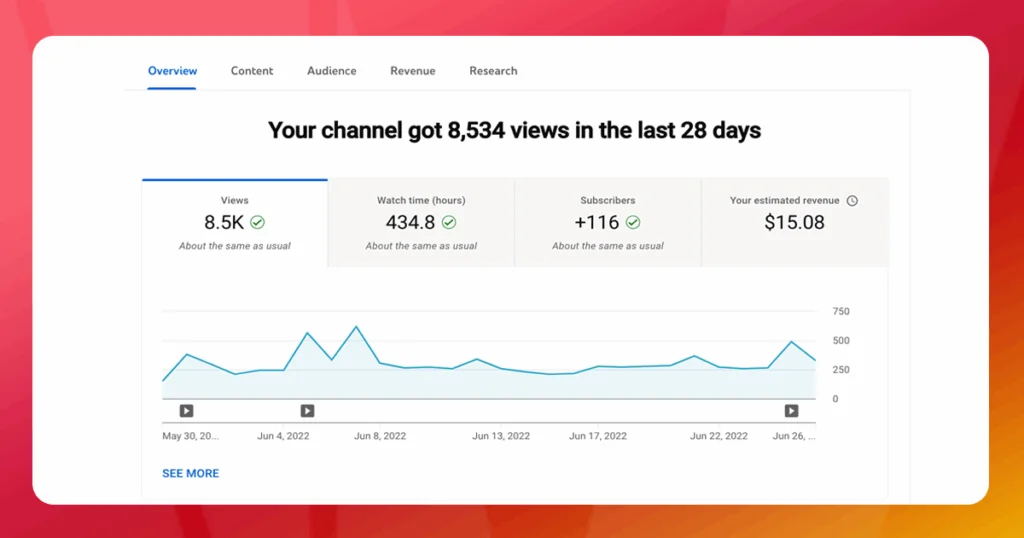Screen dimensions: 1024x538
Task: Go to the Research tab
Action: (493, 71)
